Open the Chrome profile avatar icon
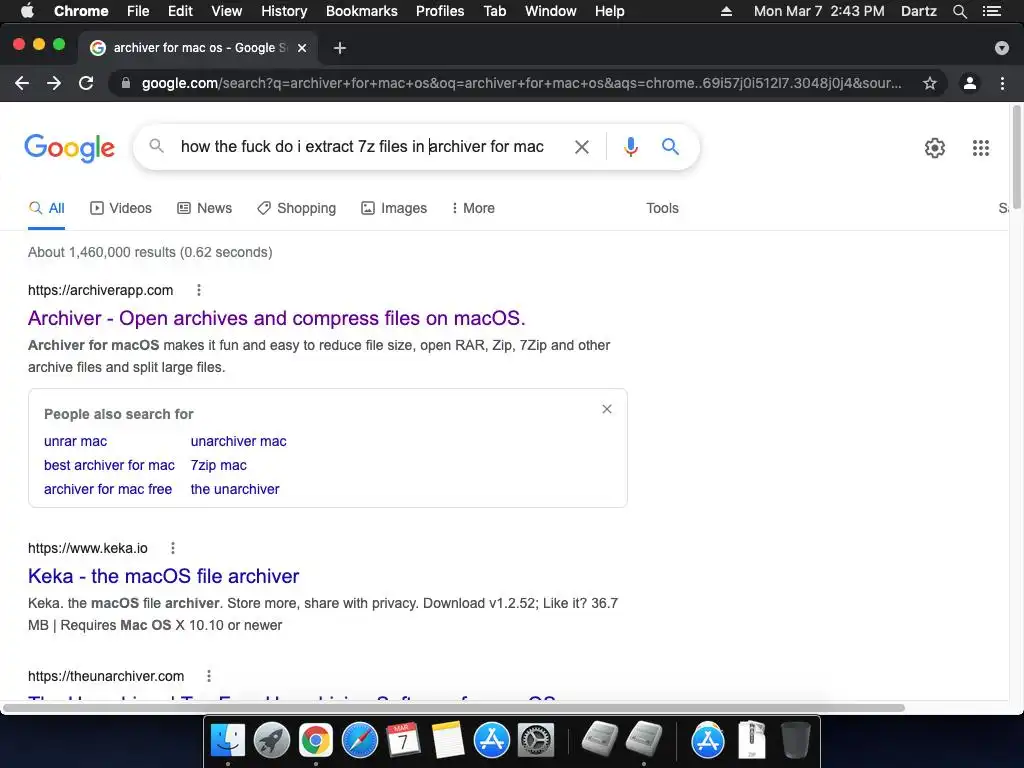Viewport: 1024px width, 768px height. tap(970, 83)
